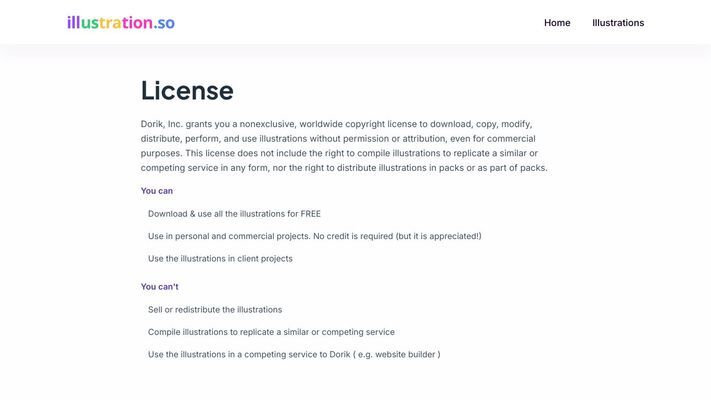Select the 'You can' subheading

(156, 191)
